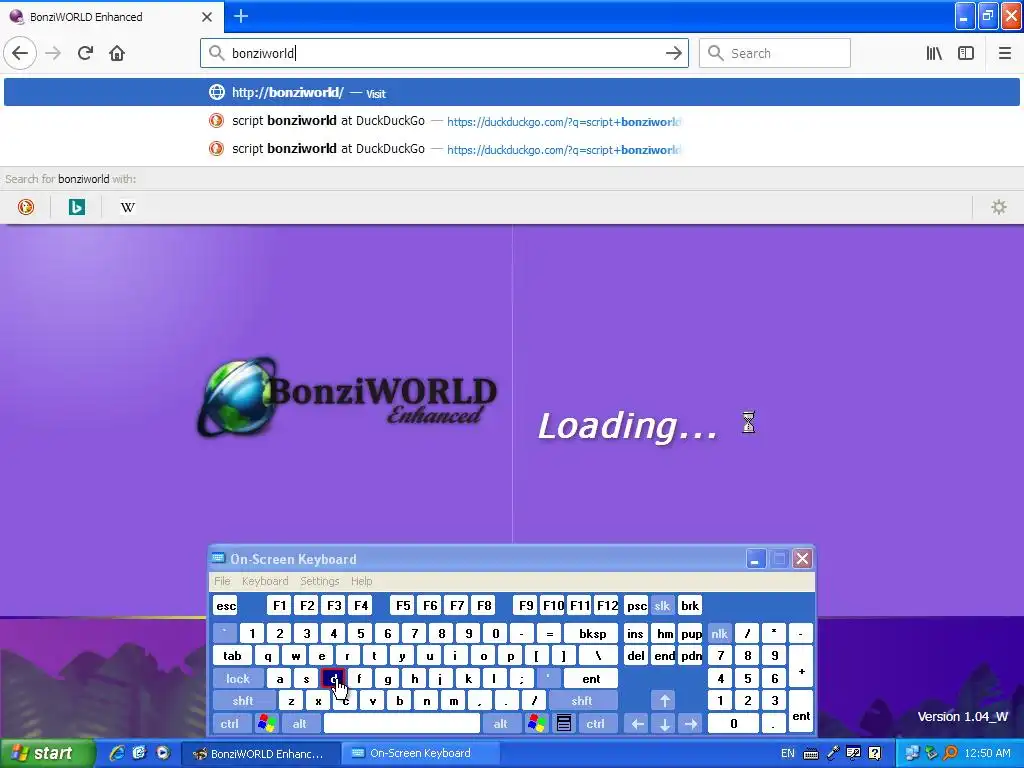Click the psc print screen key
This screenshot has width=1024, height=768.
[636, 606]
